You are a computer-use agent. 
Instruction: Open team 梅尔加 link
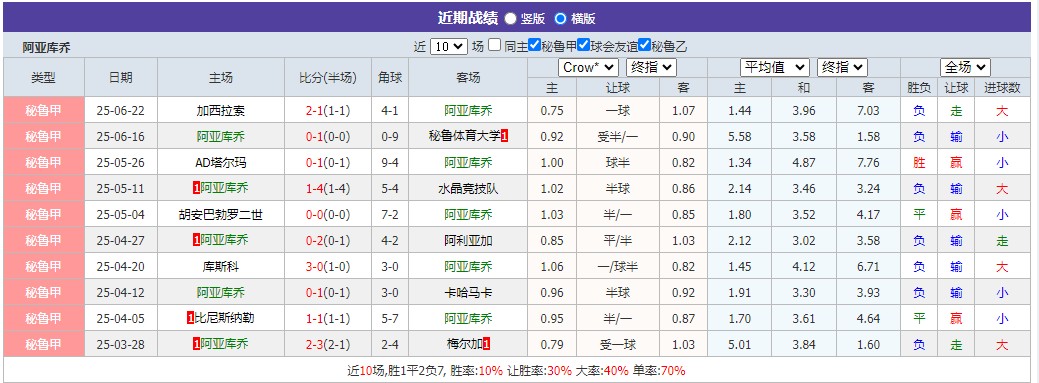[x=465, y=345]
